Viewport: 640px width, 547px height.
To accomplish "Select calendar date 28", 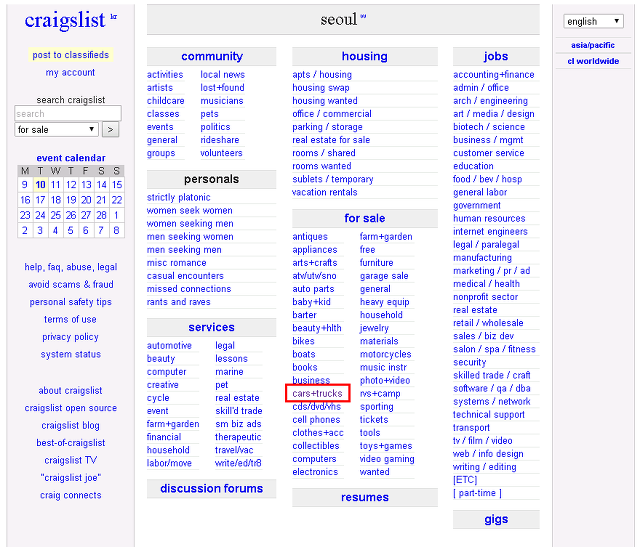I will click(x=101, y=215).
